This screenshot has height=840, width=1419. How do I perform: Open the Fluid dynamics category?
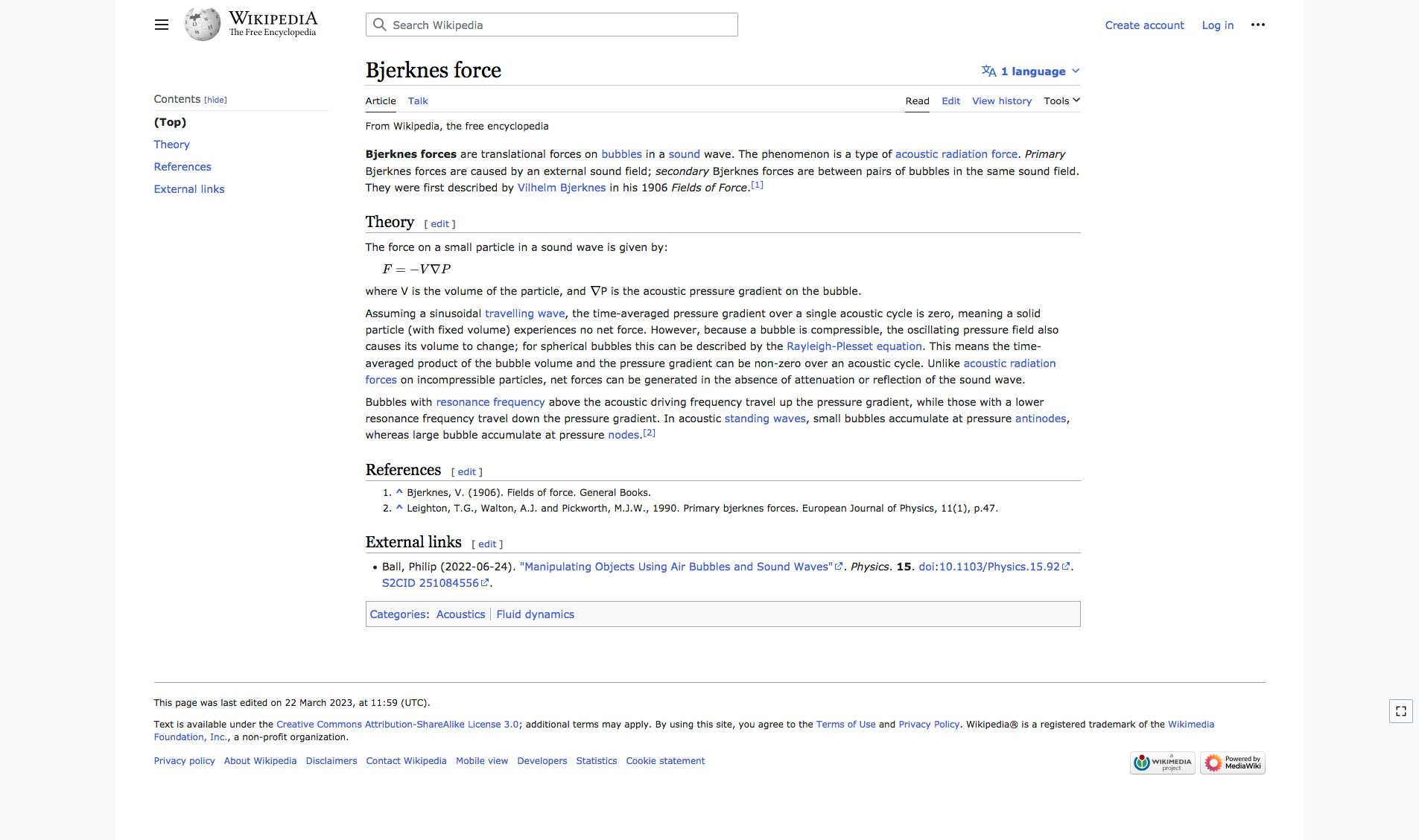tap(535, 614)
